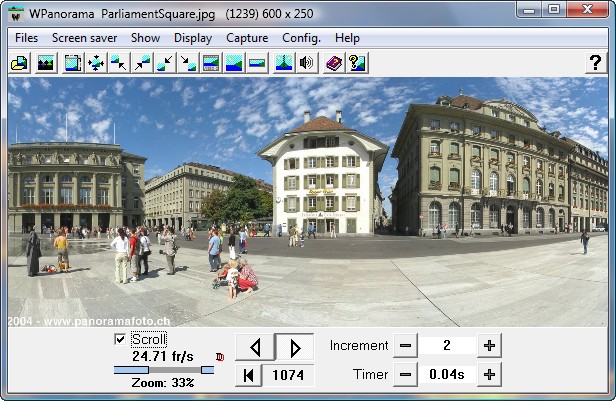Close the WPanorama window
Viewport: 616px width, 401px height.
point(588,10)
